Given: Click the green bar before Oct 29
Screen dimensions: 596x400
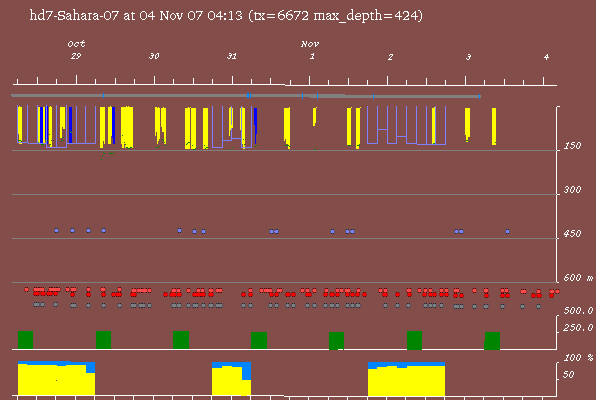Looking at the screenshot, I should [x=25, y=340].
